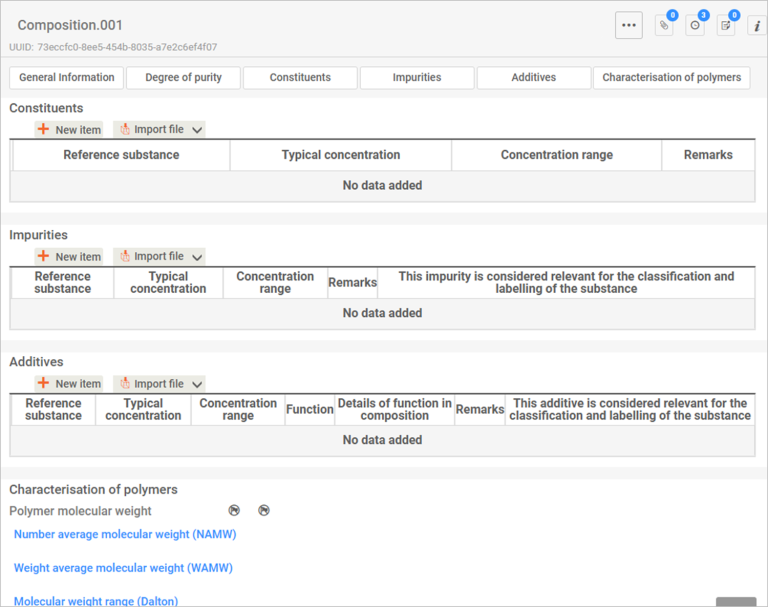Expand the Constituents Import file dropdown arrow

197,130
